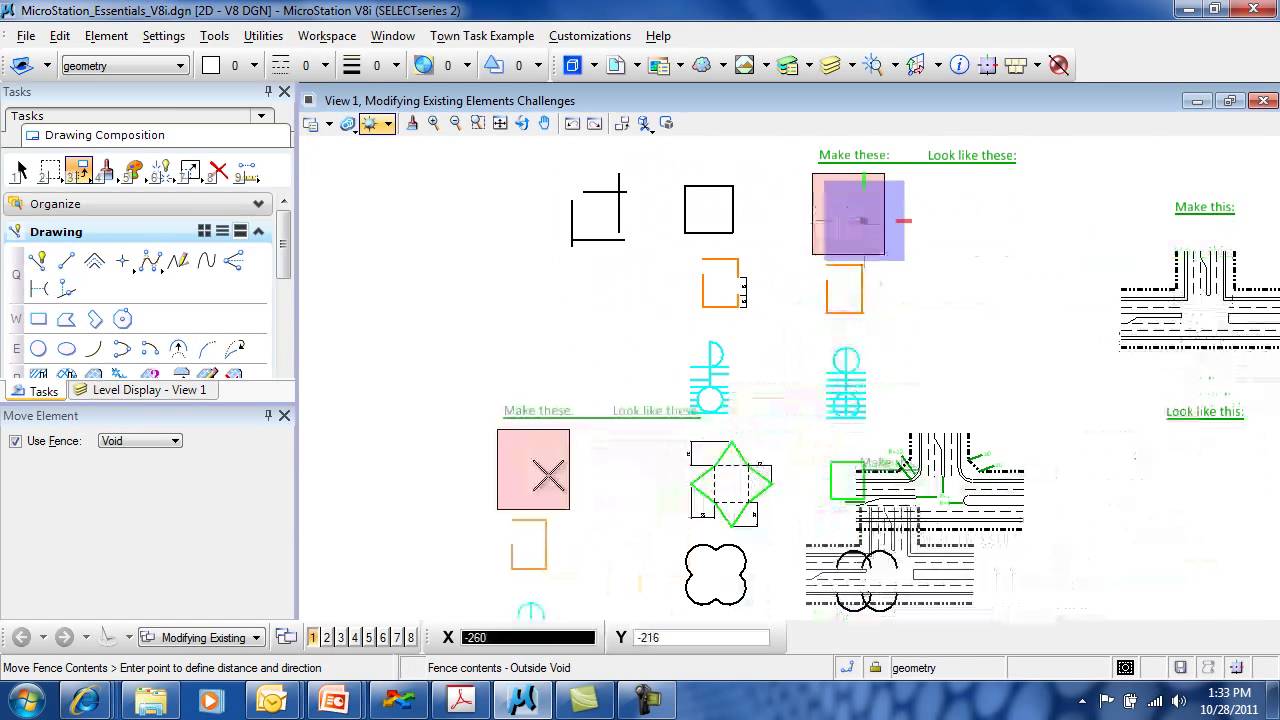Activate the Pan View hand tool
Image resolution: width=1280 pixels, height=720 pixels.
point(544,123)
